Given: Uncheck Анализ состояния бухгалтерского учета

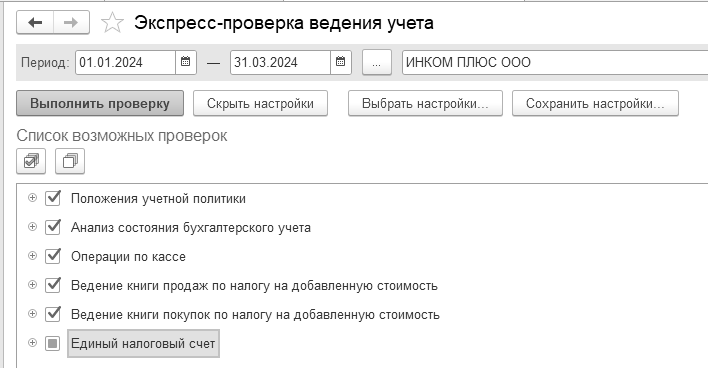Looking at the screenshot, I should [x=53, y=227].
